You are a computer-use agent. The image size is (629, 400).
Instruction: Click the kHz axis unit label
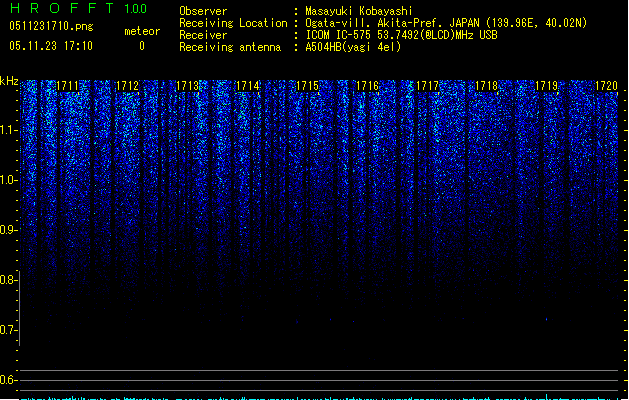[x=9, y=81]
